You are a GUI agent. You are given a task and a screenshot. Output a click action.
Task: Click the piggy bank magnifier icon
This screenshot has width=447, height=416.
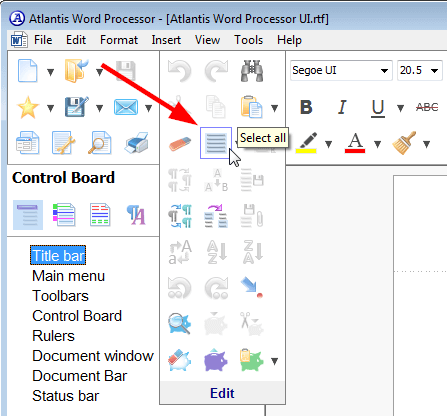(180, 323)
